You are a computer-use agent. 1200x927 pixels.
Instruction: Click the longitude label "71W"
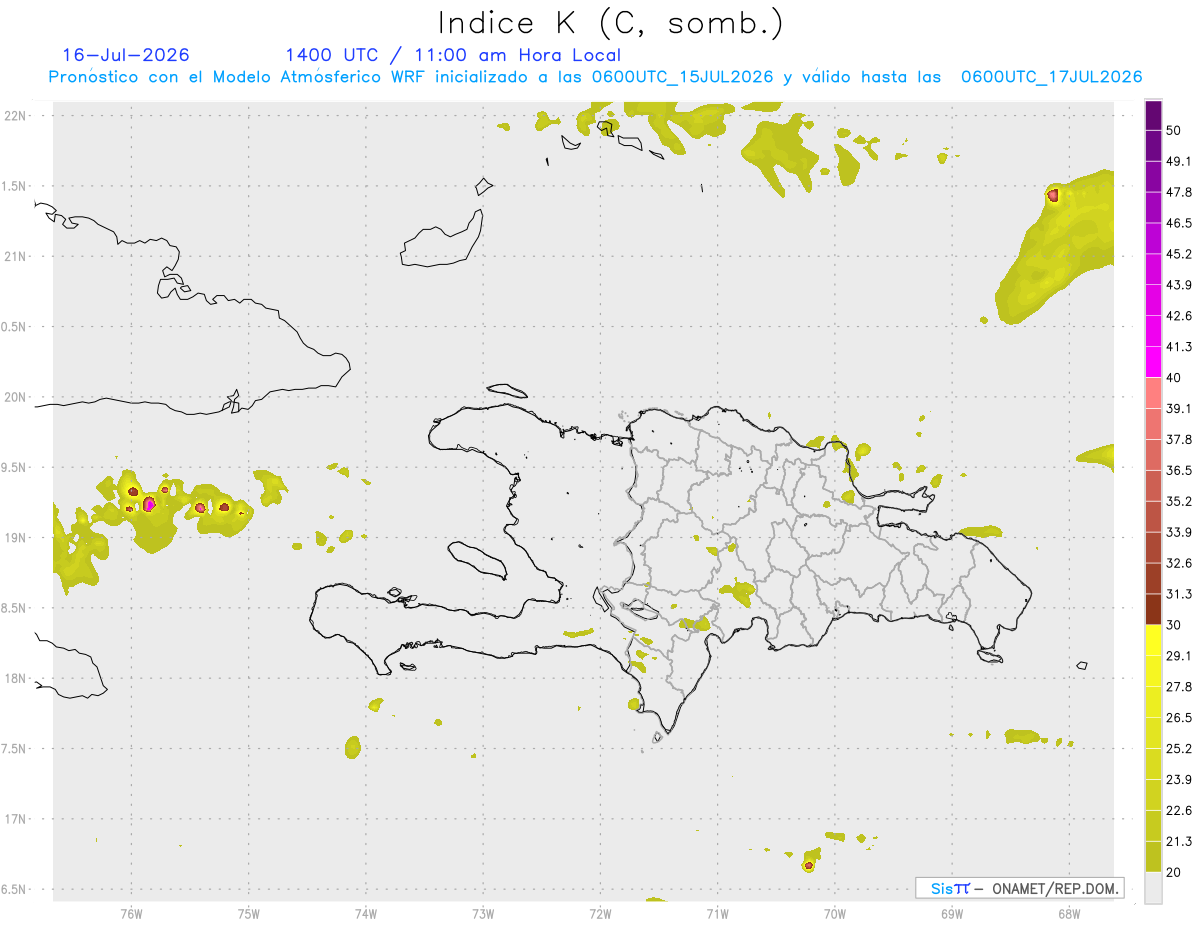click(x=717, y=913)
